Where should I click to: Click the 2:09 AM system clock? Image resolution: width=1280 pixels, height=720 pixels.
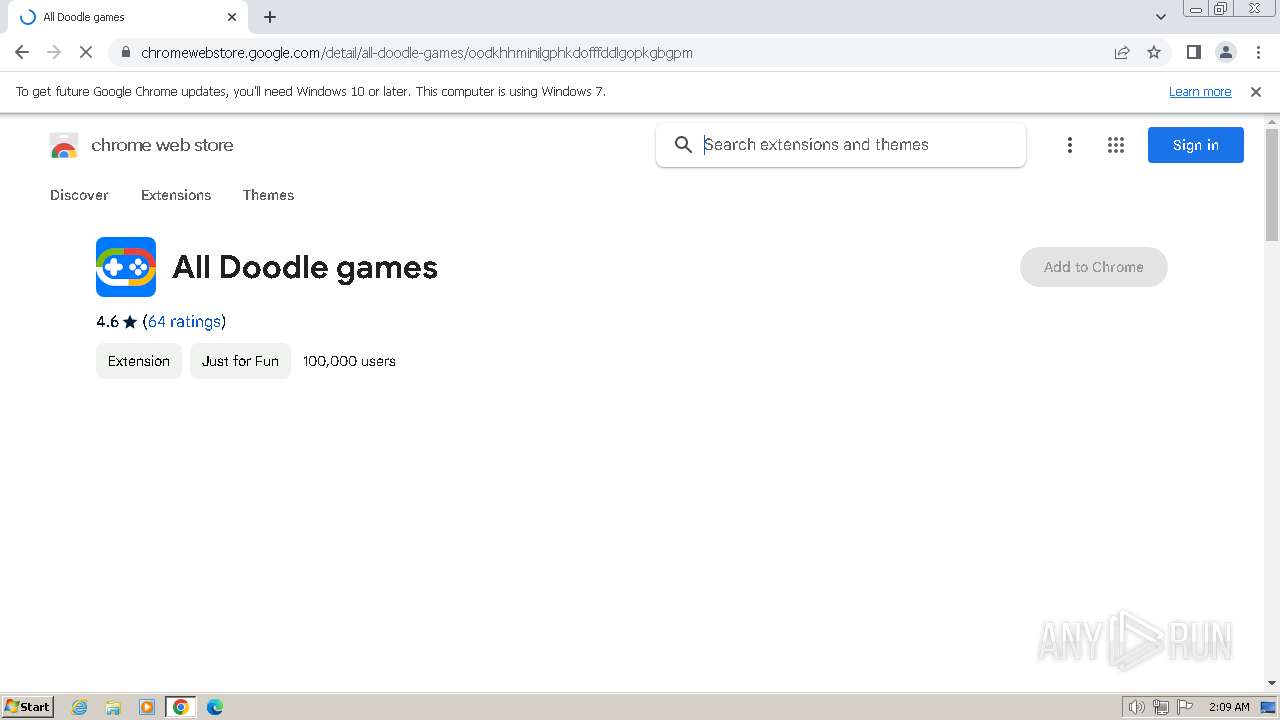click(x=1229, y=707)
